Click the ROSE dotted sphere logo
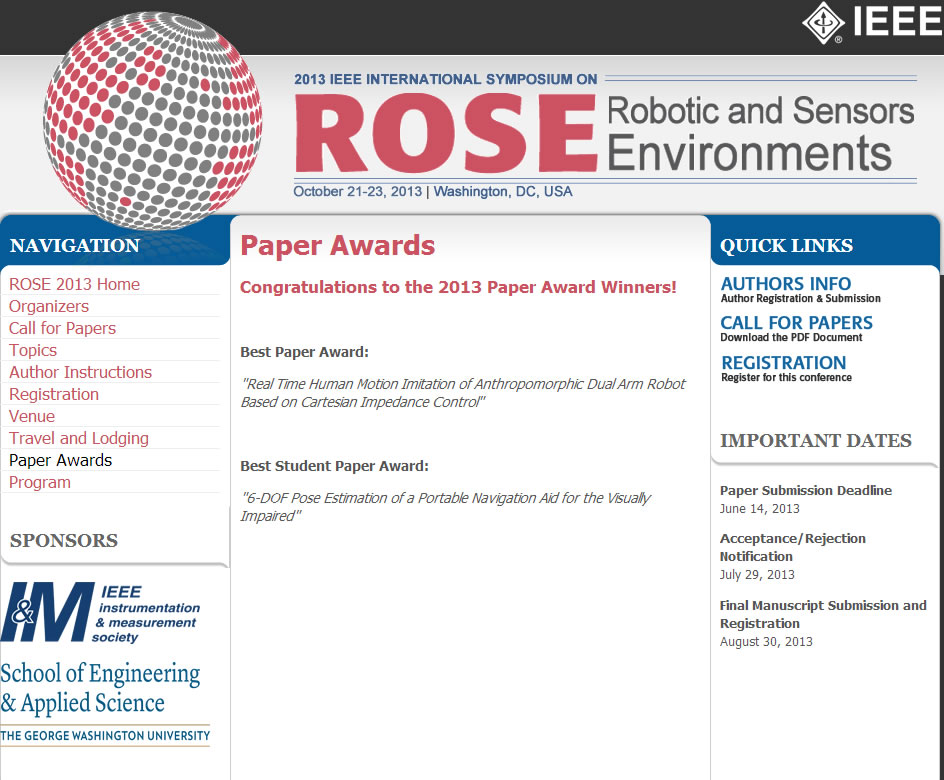 (x=152, y=120)
